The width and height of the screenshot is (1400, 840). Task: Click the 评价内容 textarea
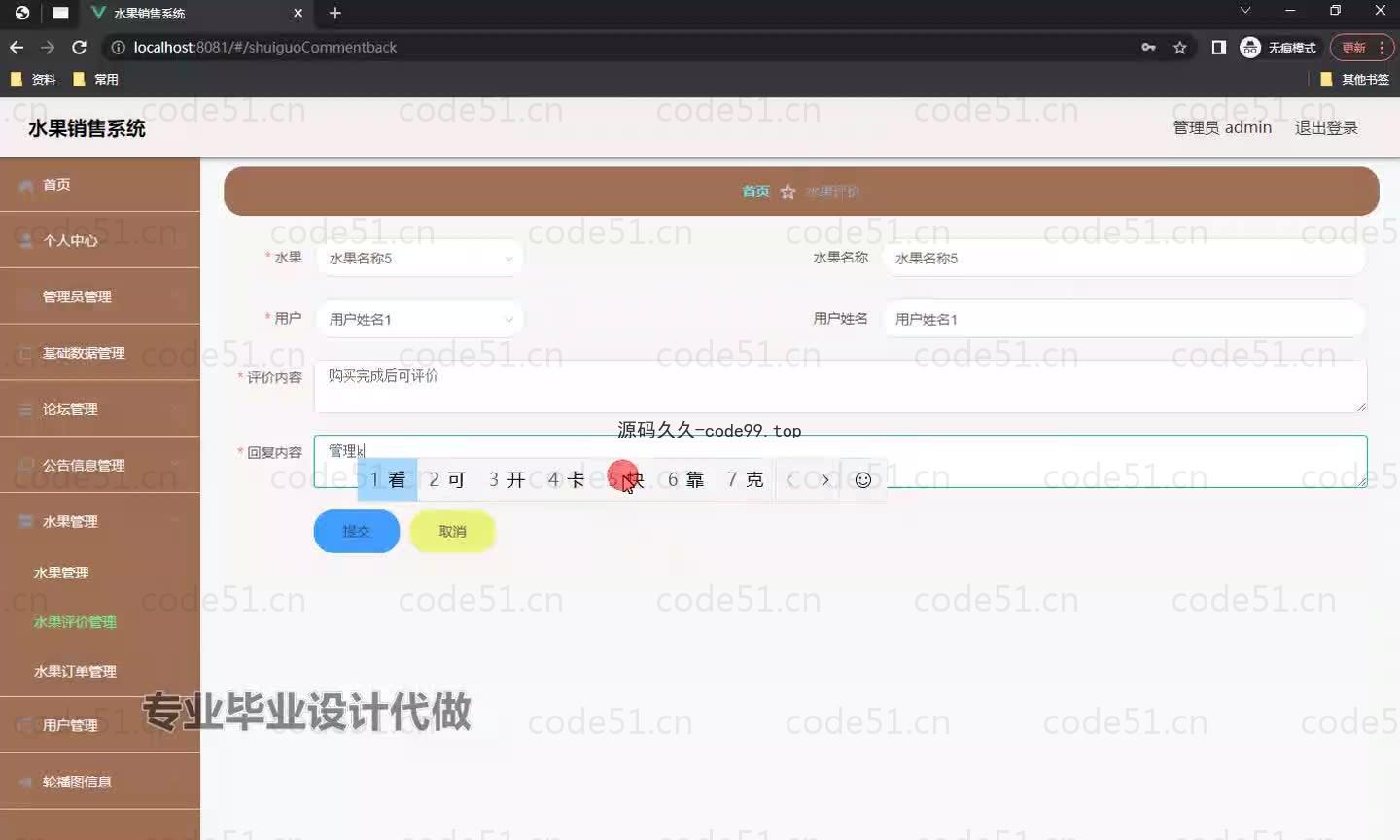(840, 386)
